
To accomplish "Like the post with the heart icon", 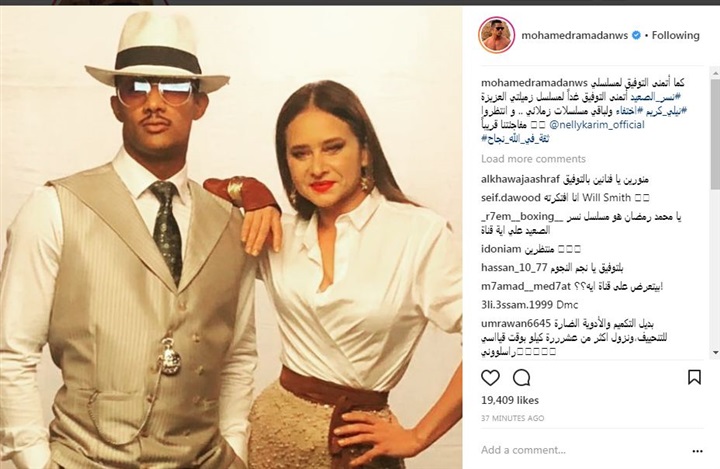I will (490, 378).
